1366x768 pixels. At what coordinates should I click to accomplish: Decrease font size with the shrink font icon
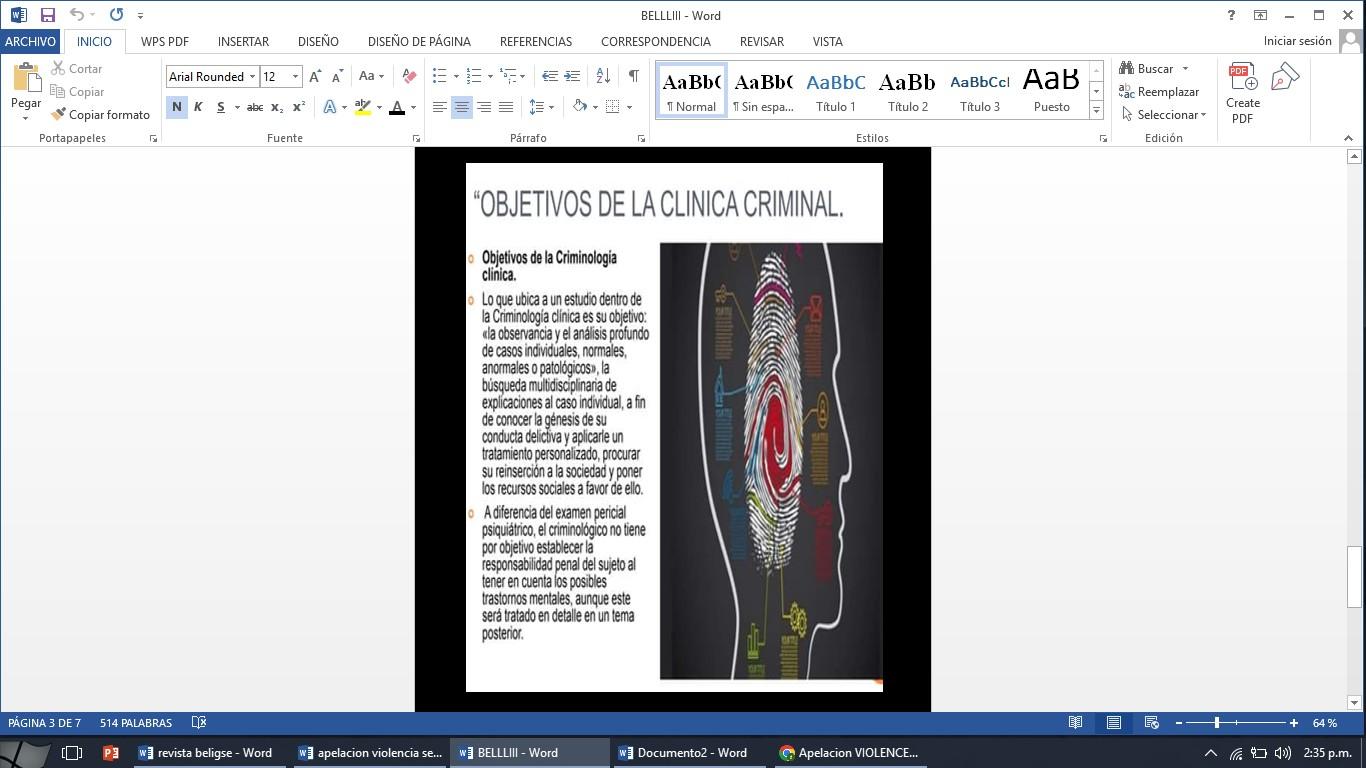tap(337, 77)
